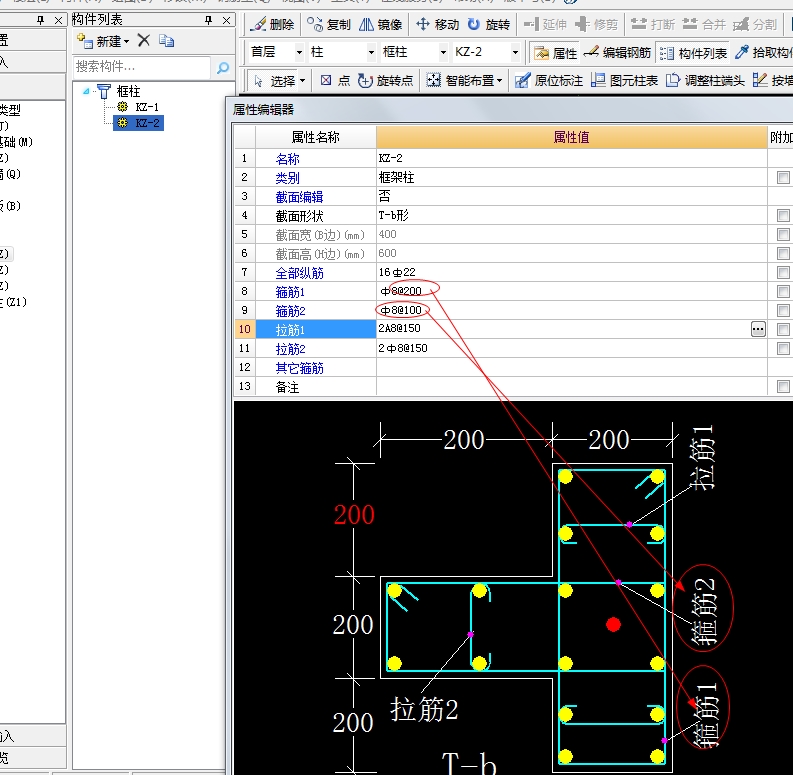The image size is (793, 775).
Task: Pin the Component List (构件列表) panel
Action: 208,20
